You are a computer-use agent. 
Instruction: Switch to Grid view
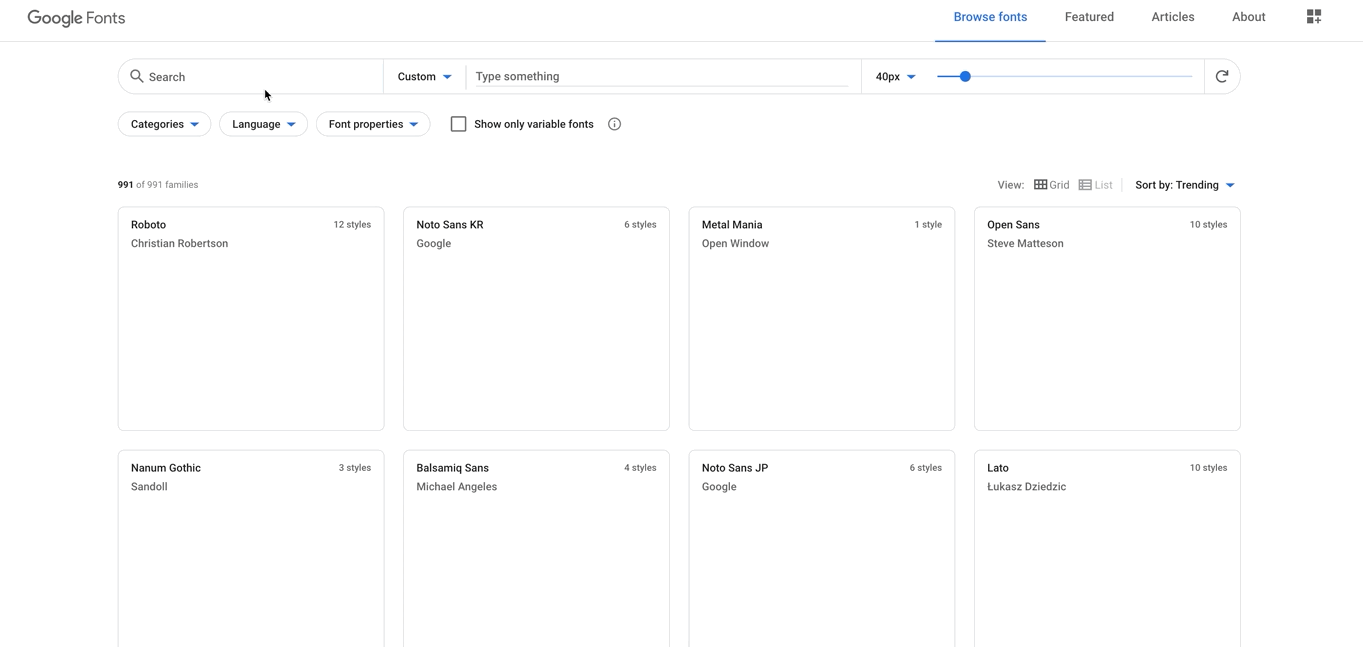[1051, 184]
